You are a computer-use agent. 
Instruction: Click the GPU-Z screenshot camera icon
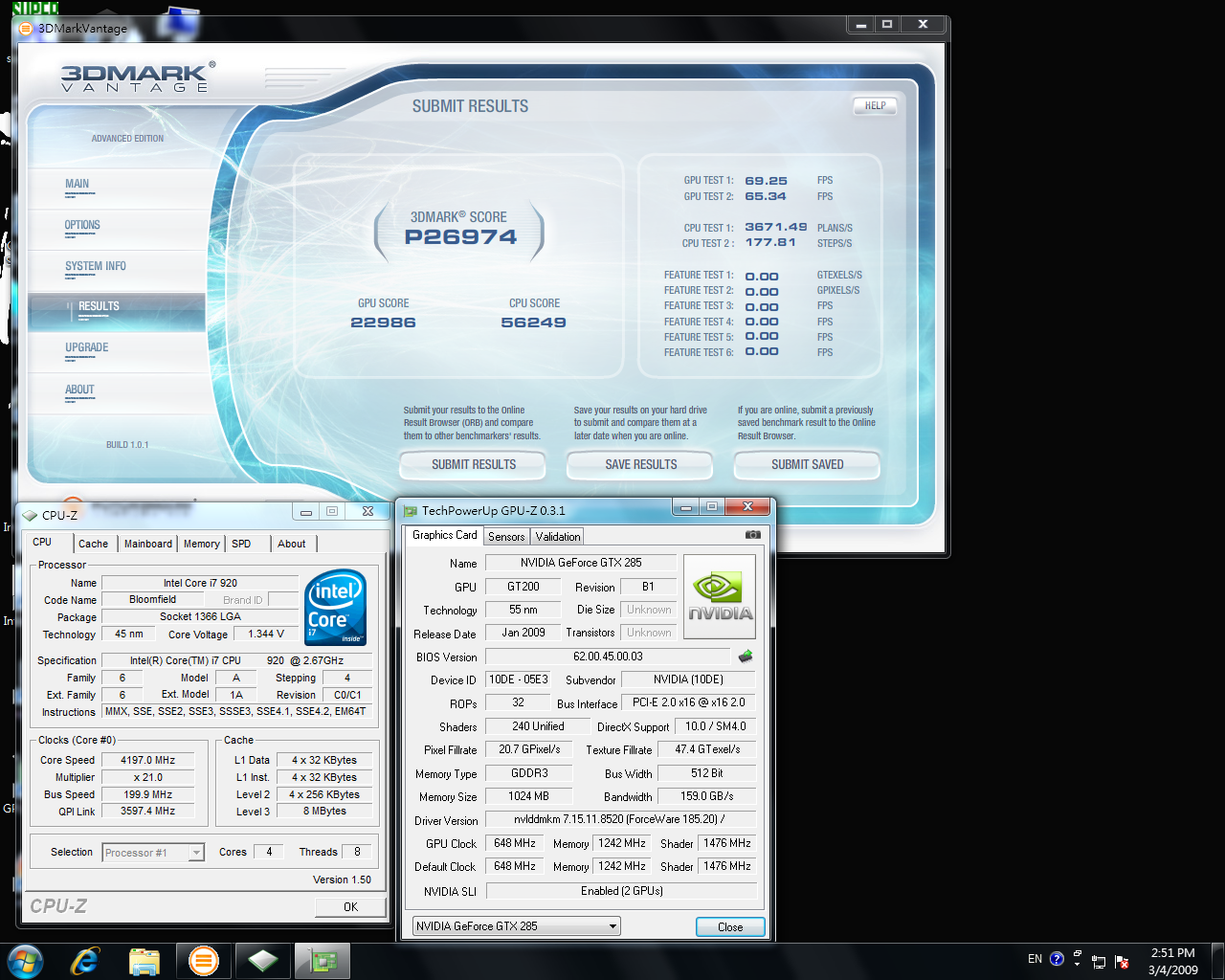[753, 535]
